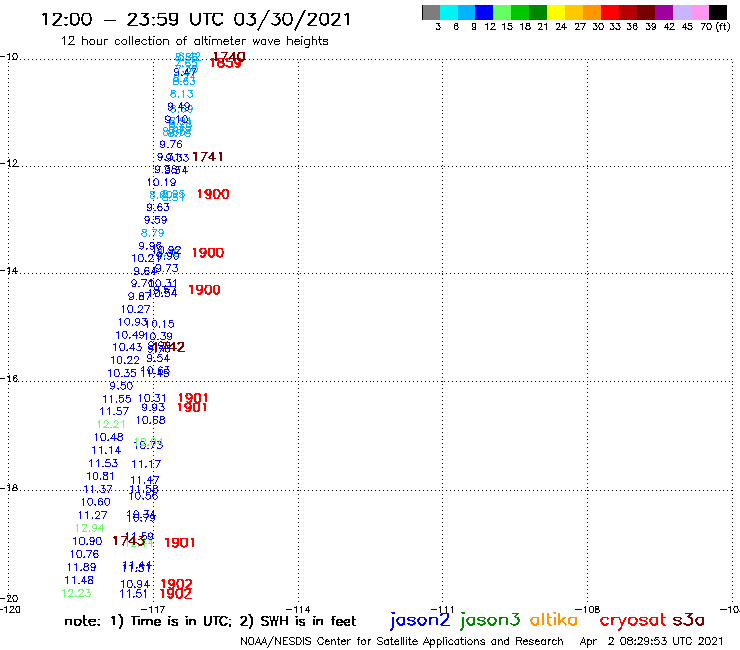Click the subtitle '12 hour collection of altimeter wave heights'
740x650 pixels.
194,41
